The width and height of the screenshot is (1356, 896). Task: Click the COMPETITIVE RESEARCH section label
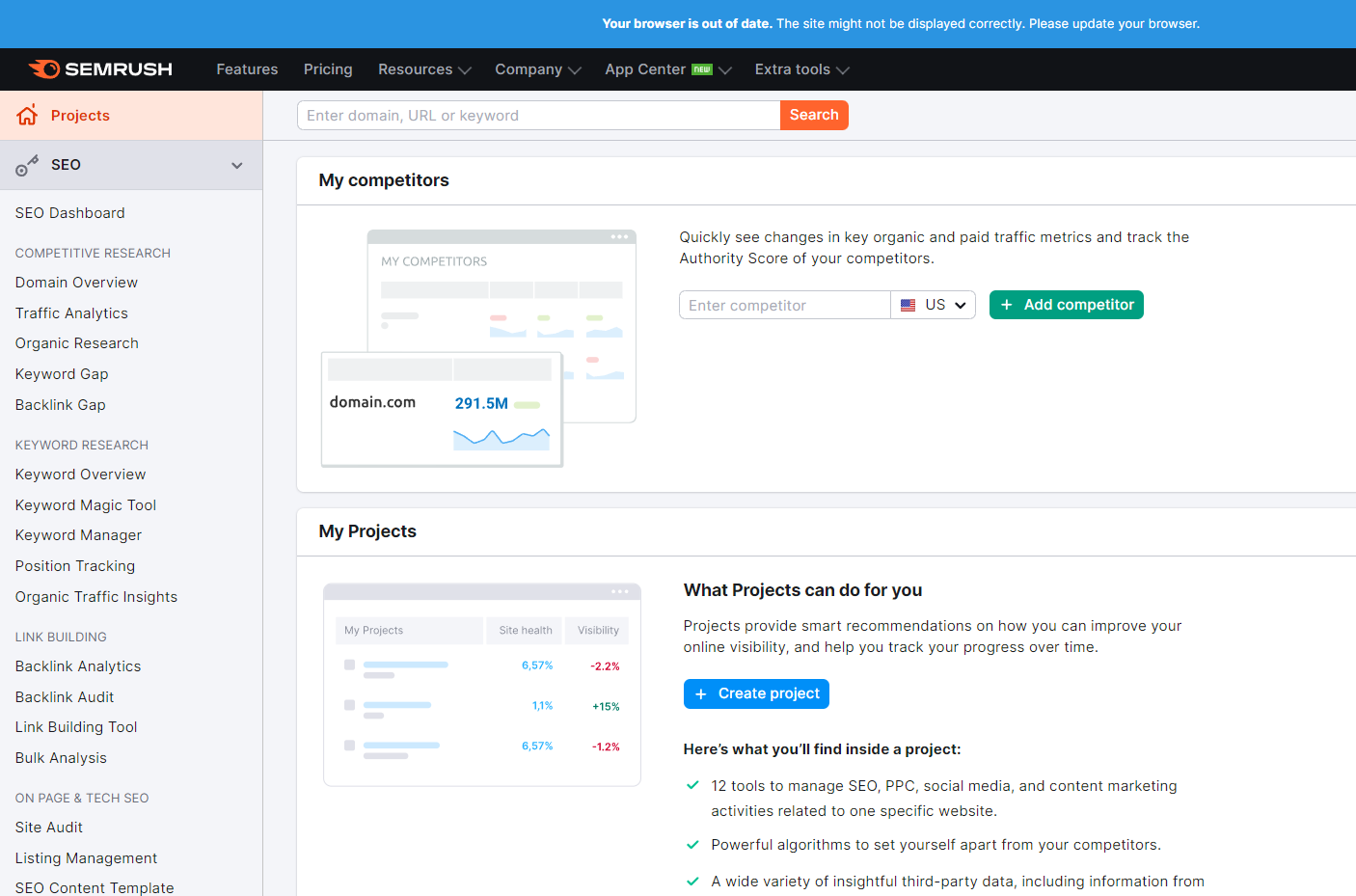click(93, 253)
